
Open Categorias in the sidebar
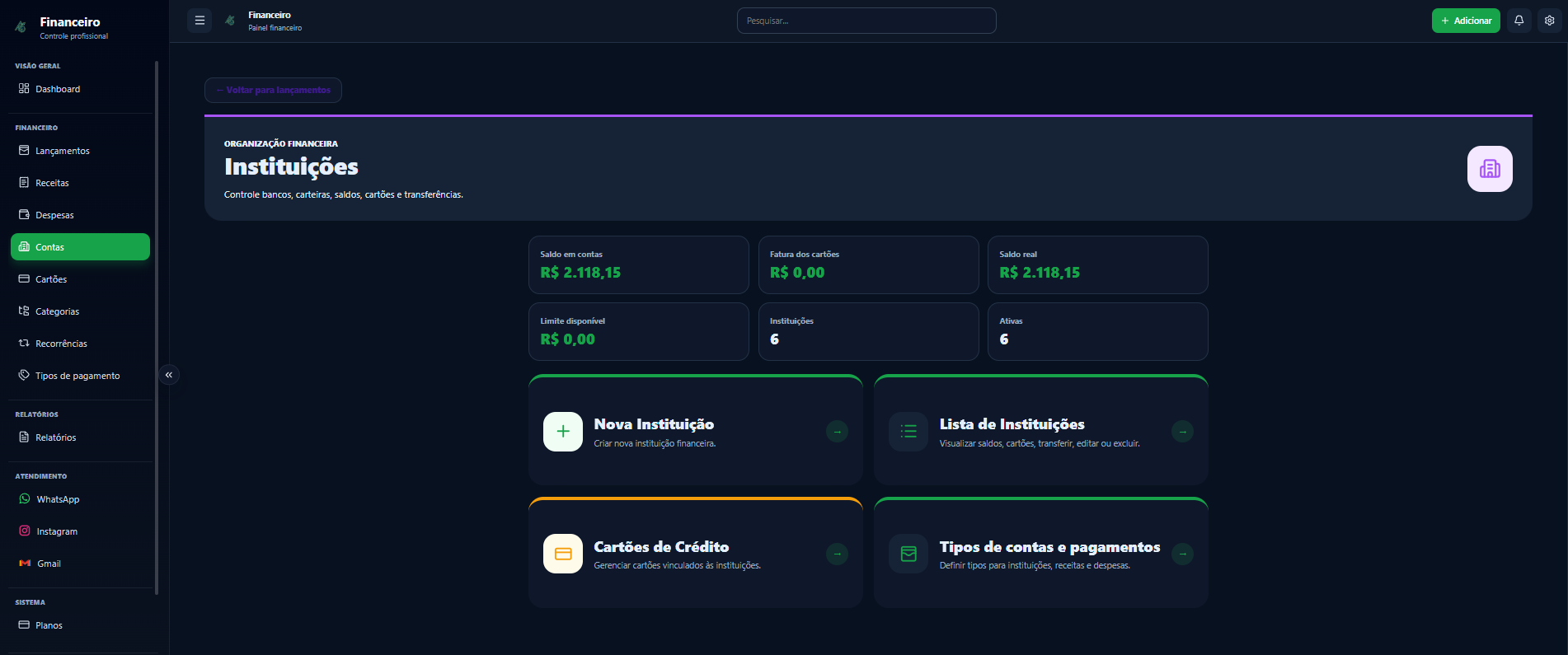80,311
